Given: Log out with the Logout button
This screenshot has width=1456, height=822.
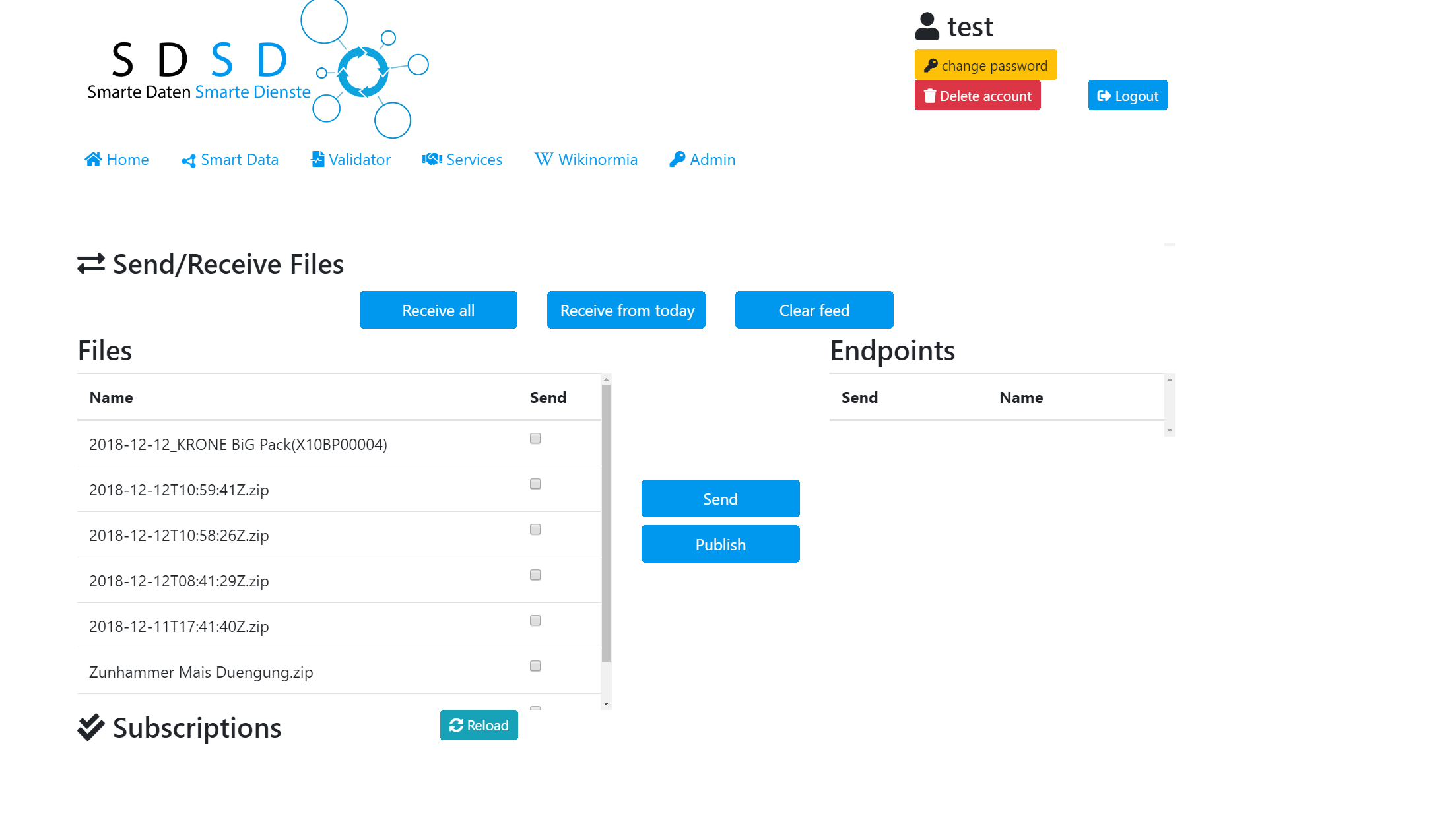Looking at the screenshot, I should pos(1127,95).
